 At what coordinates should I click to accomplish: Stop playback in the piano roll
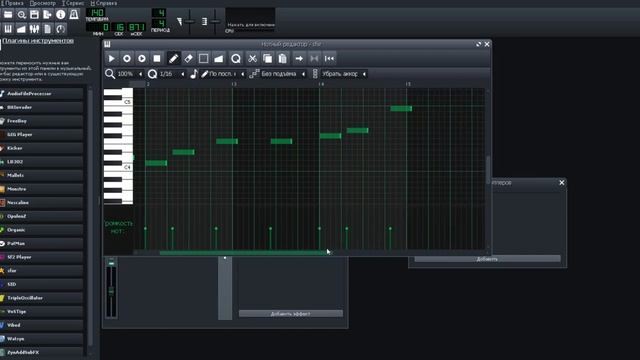point(157,58)
